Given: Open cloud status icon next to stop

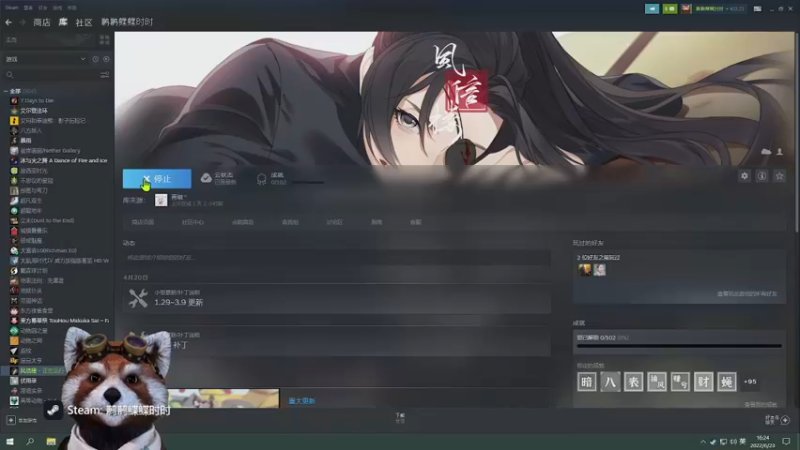Looking at the screenshot, I should 206,178.
